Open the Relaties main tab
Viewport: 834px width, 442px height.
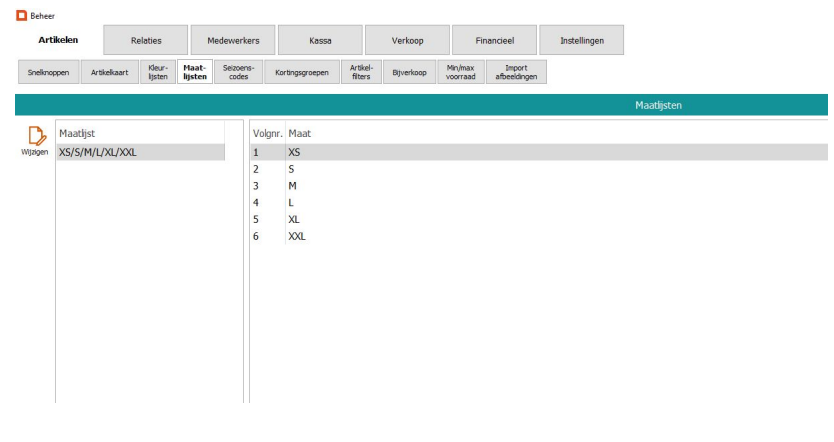(x=146, y=39)
